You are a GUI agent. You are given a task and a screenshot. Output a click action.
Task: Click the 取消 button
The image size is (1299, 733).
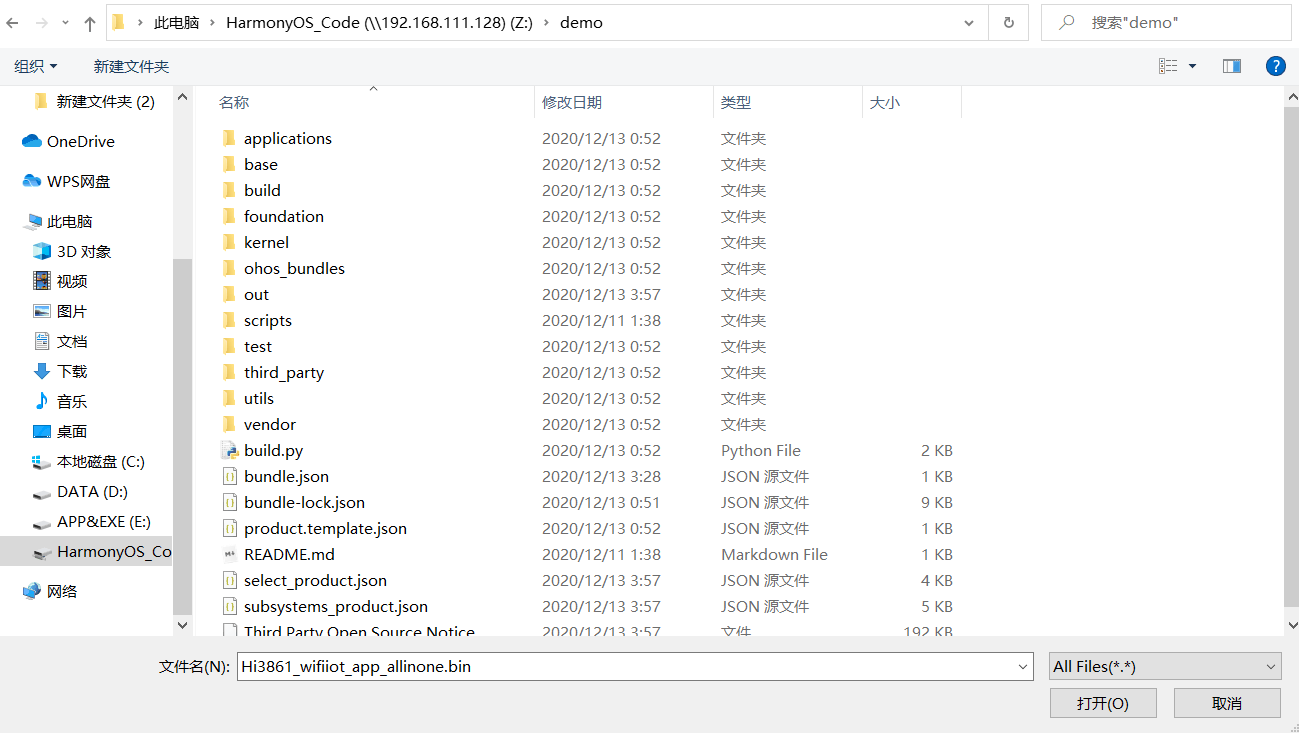pyautogui.click(x=1227, y=703)
